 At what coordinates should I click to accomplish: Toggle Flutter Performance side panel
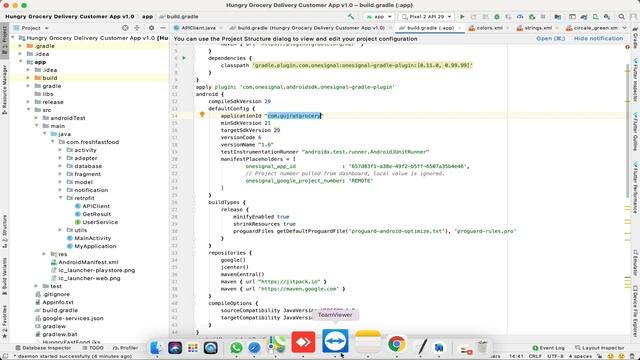[x=636, y=187]
